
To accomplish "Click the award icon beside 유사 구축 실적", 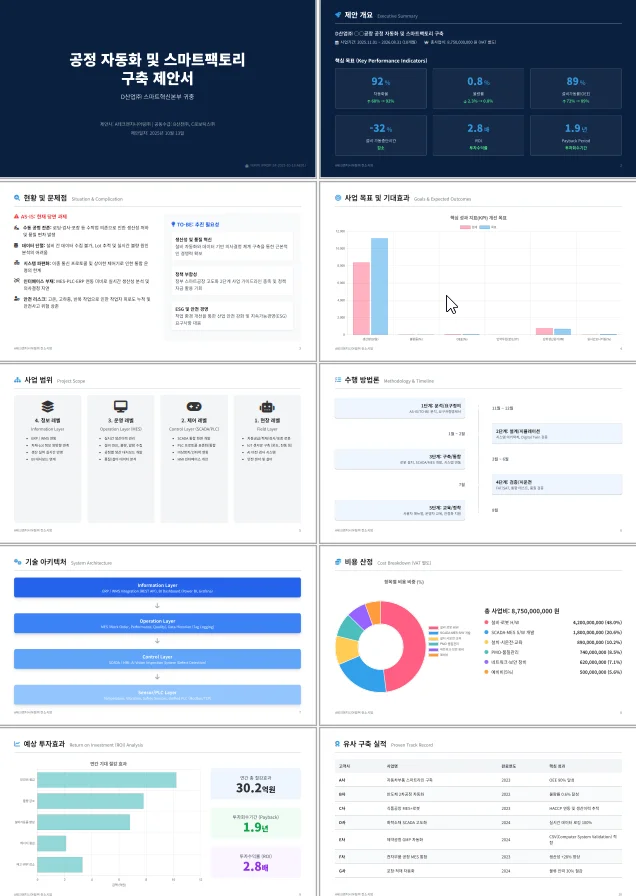I will tap(337, 743).
